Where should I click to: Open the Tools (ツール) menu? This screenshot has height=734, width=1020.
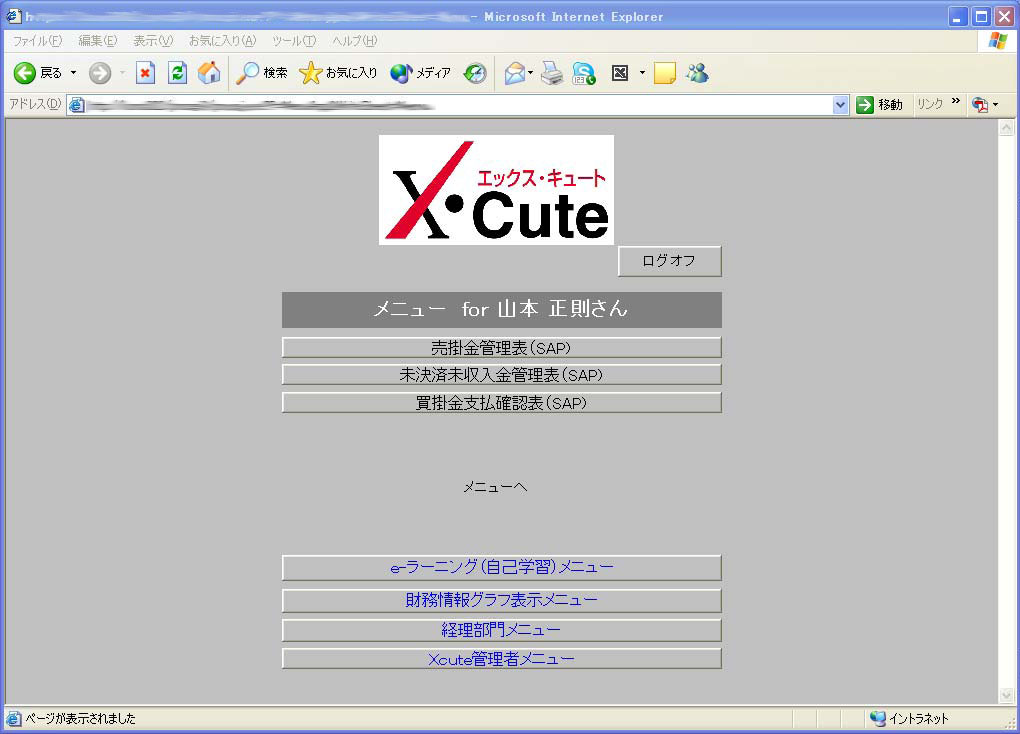[294, 41]
